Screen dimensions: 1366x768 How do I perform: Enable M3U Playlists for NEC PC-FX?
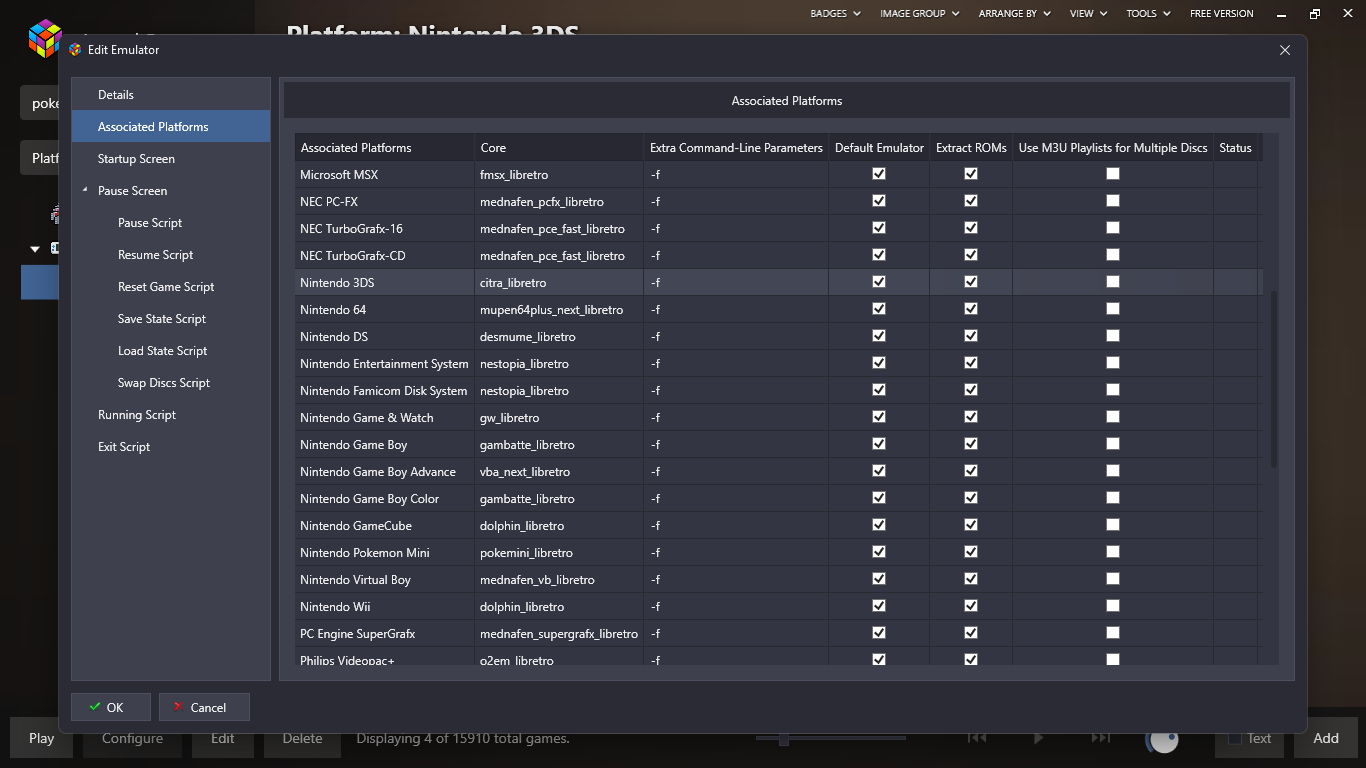(1113, 201)
